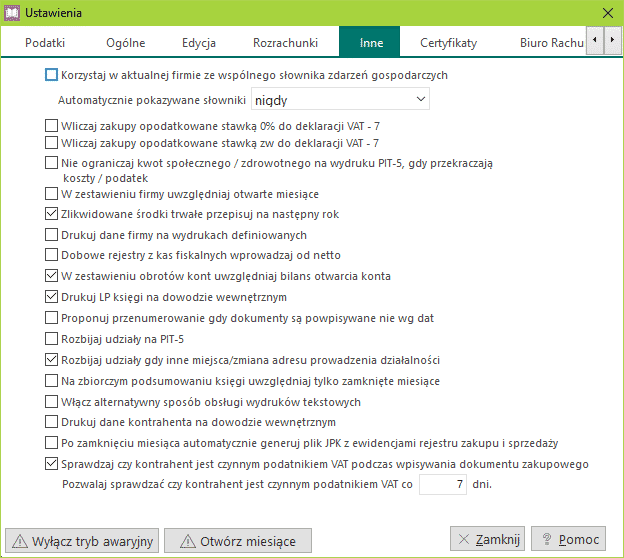Switch to the Podatki tab
The image size is (624, 558).
(x=45, y=43)
